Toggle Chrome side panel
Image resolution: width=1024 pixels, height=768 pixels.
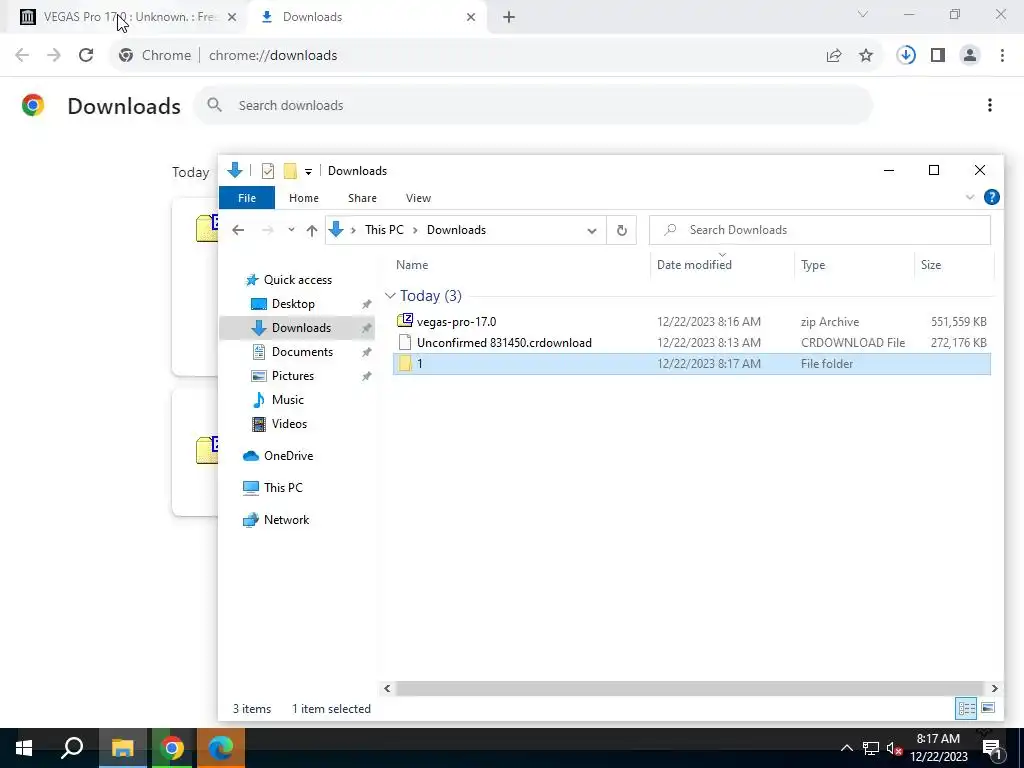click(938, 56)
